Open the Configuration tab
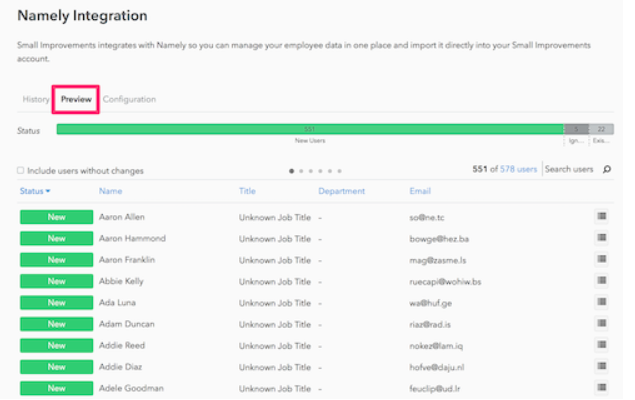 129,99
